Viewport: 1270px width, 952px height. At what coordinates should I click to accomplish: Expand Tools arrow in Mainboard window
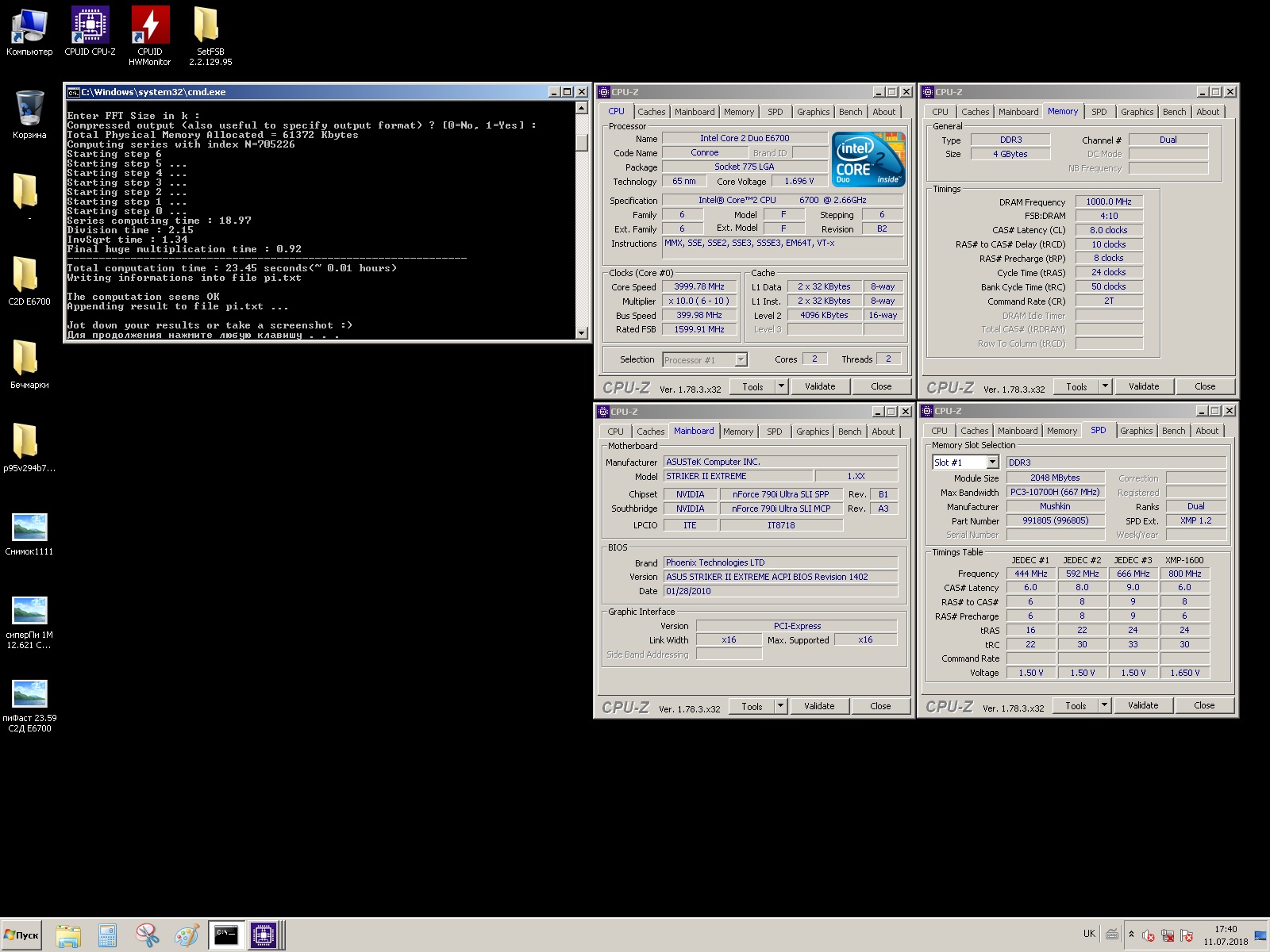pyautogui.click(x=780, y=706)
